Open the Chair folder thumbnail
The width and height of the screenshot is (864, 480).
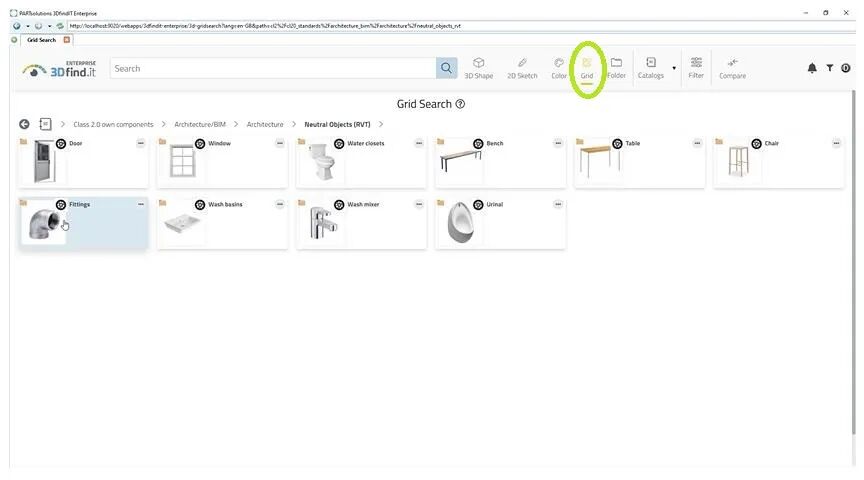(x=739, y=161)
